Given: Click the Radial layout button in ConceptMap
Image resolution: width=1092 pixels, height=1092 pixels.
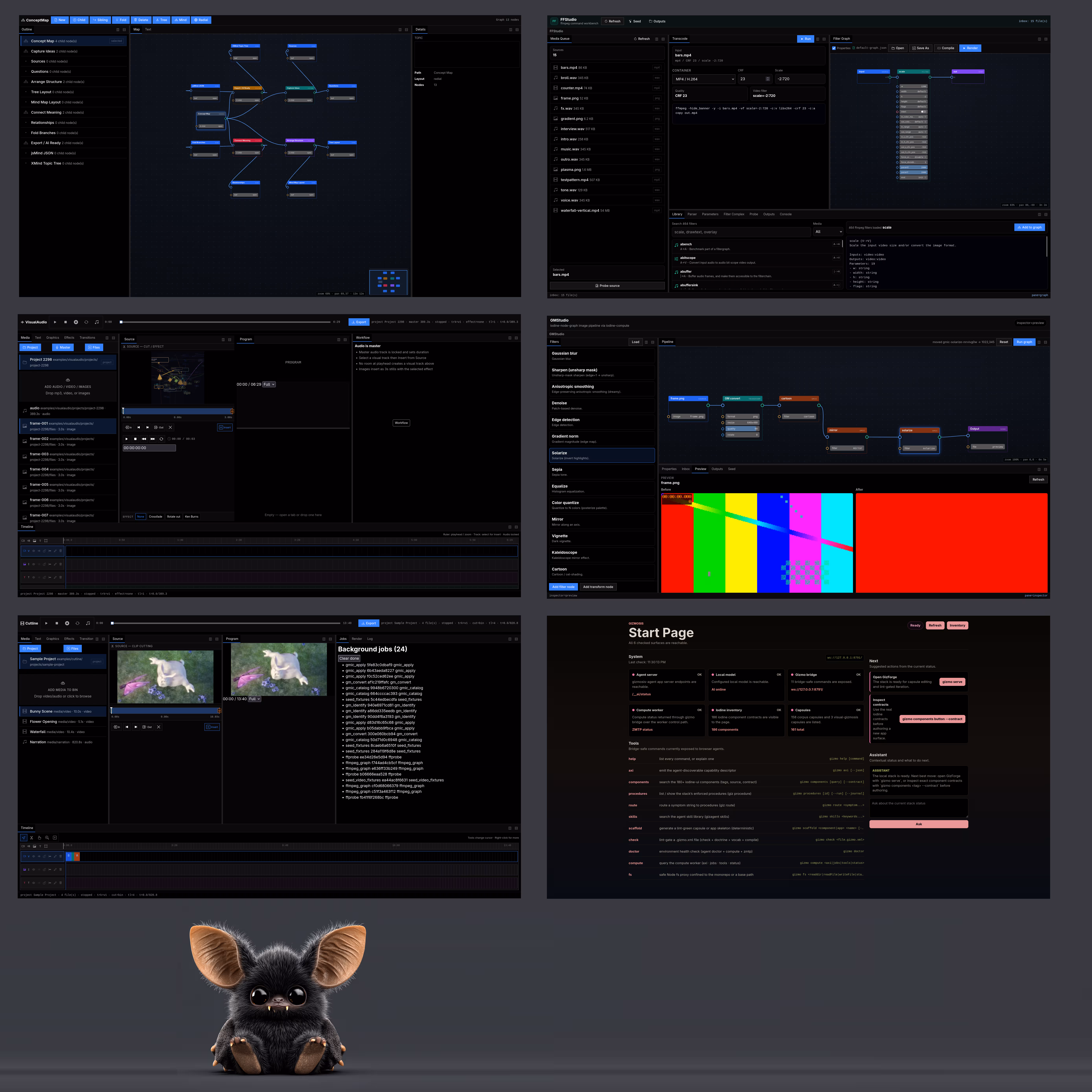Looking at the screenshot, I should pos(201,20).
